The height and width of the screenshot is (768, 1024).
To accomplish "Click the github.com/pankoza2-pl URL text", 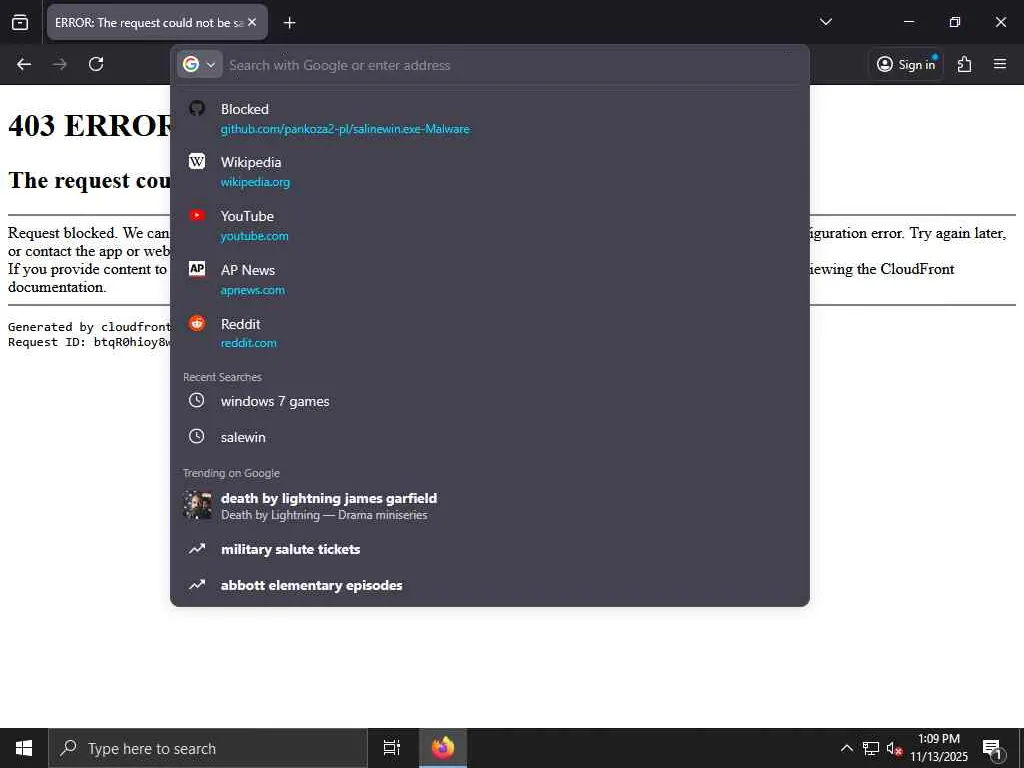I will tap(345, 129).
